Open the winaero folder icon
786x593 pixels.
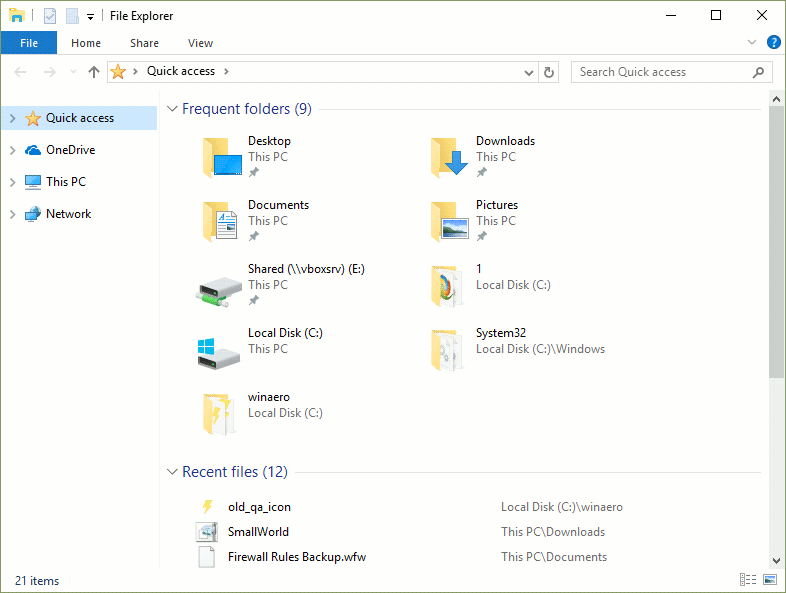(x=219, y=414)
